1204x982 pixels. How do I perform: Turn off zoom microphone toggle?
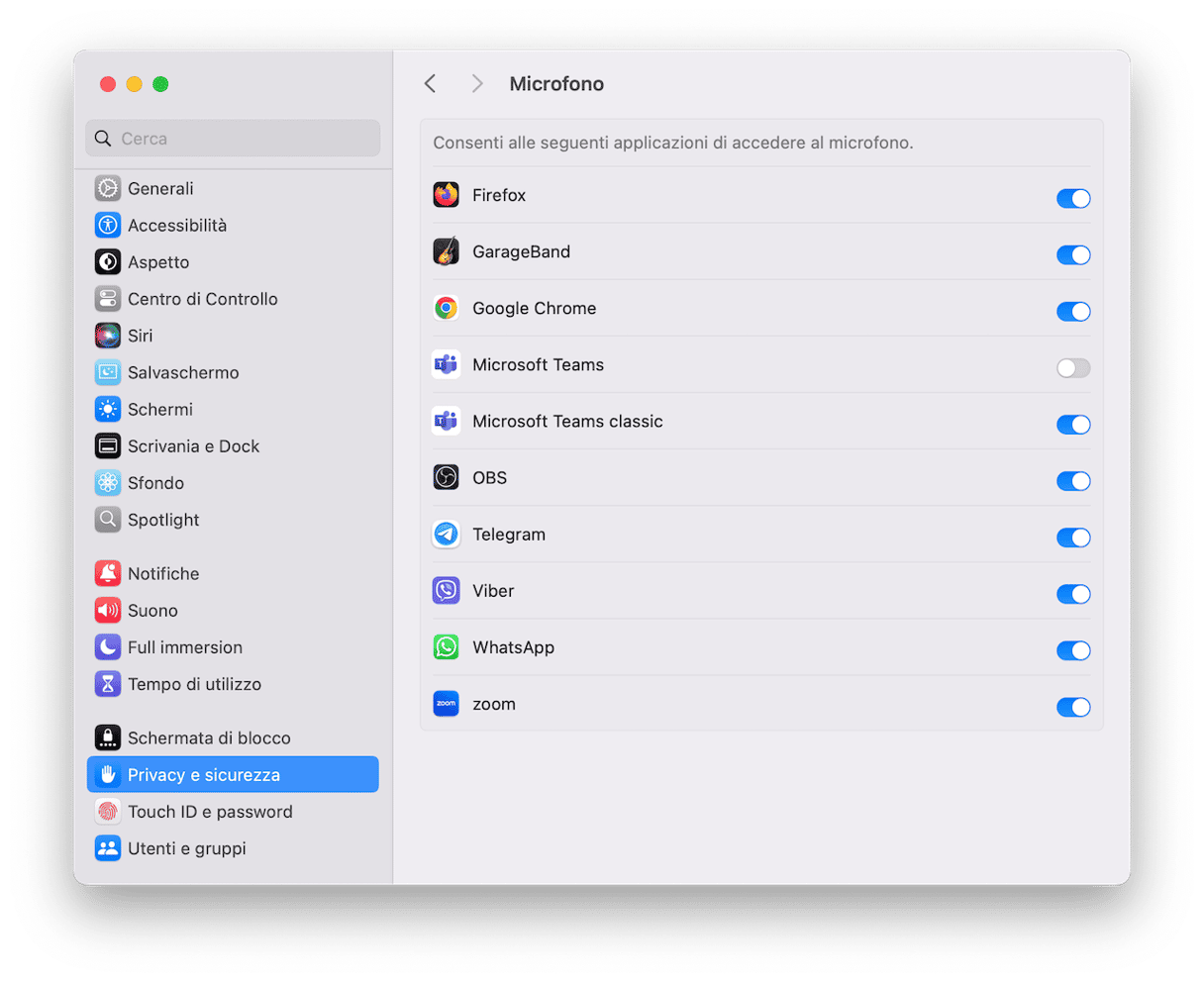(1072, 707)
